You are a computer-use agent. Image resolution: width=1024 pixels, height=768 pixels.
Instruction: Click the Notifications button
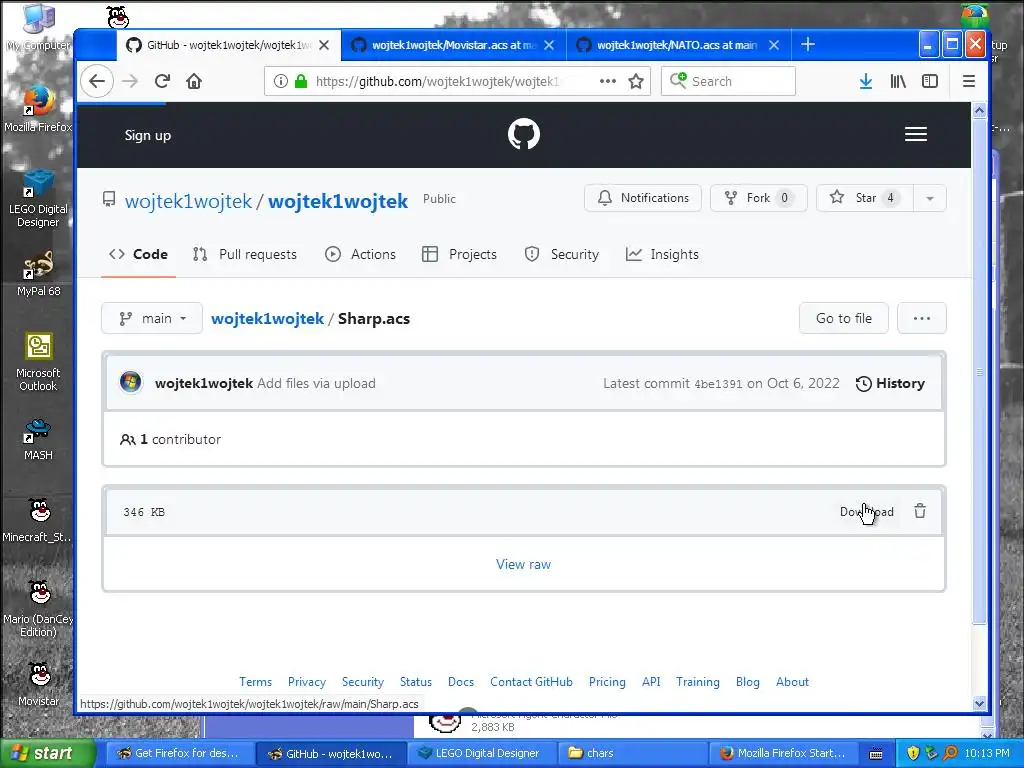pos(643,198)
